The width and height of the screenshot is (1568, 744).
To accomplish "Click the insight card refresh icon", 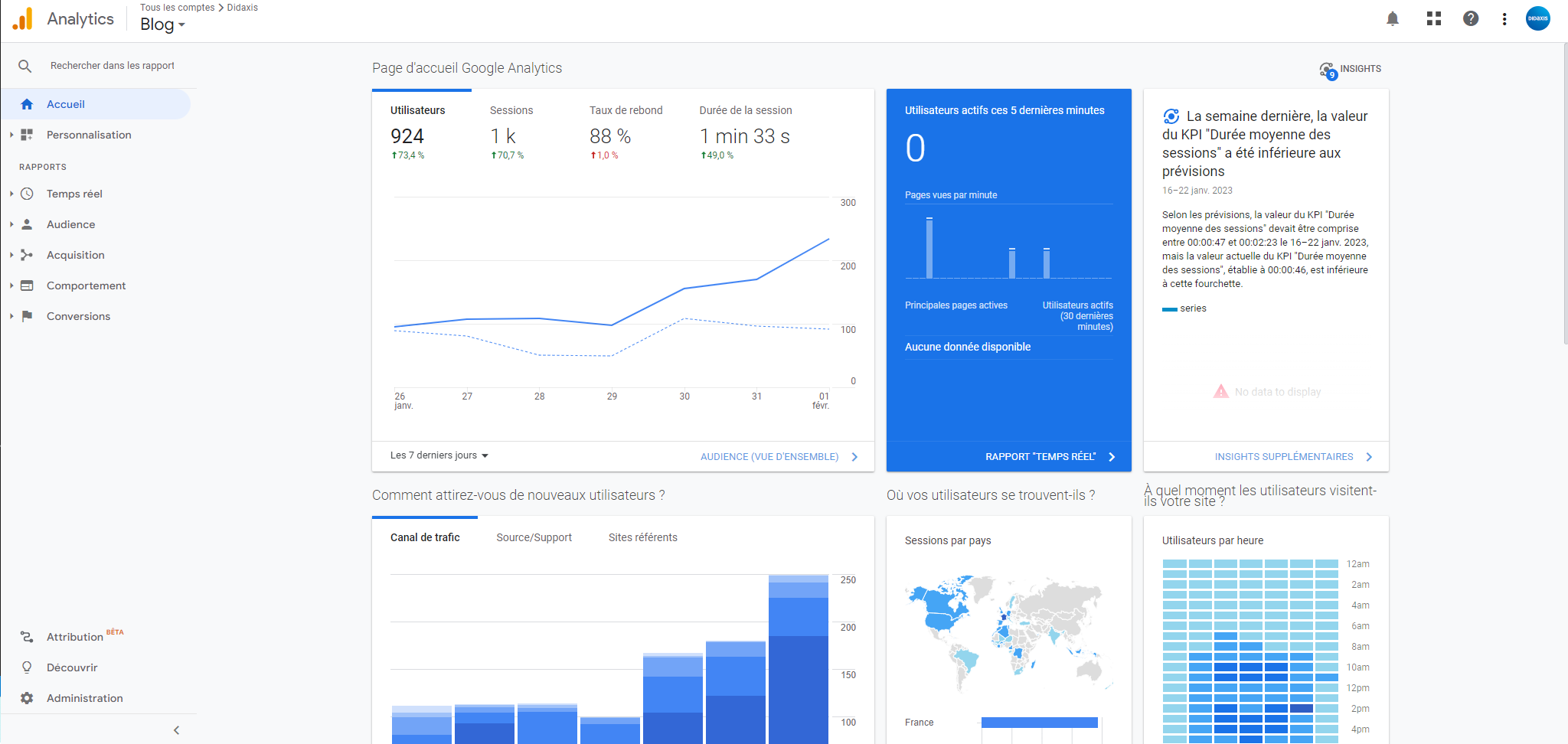I will 1171,116.
